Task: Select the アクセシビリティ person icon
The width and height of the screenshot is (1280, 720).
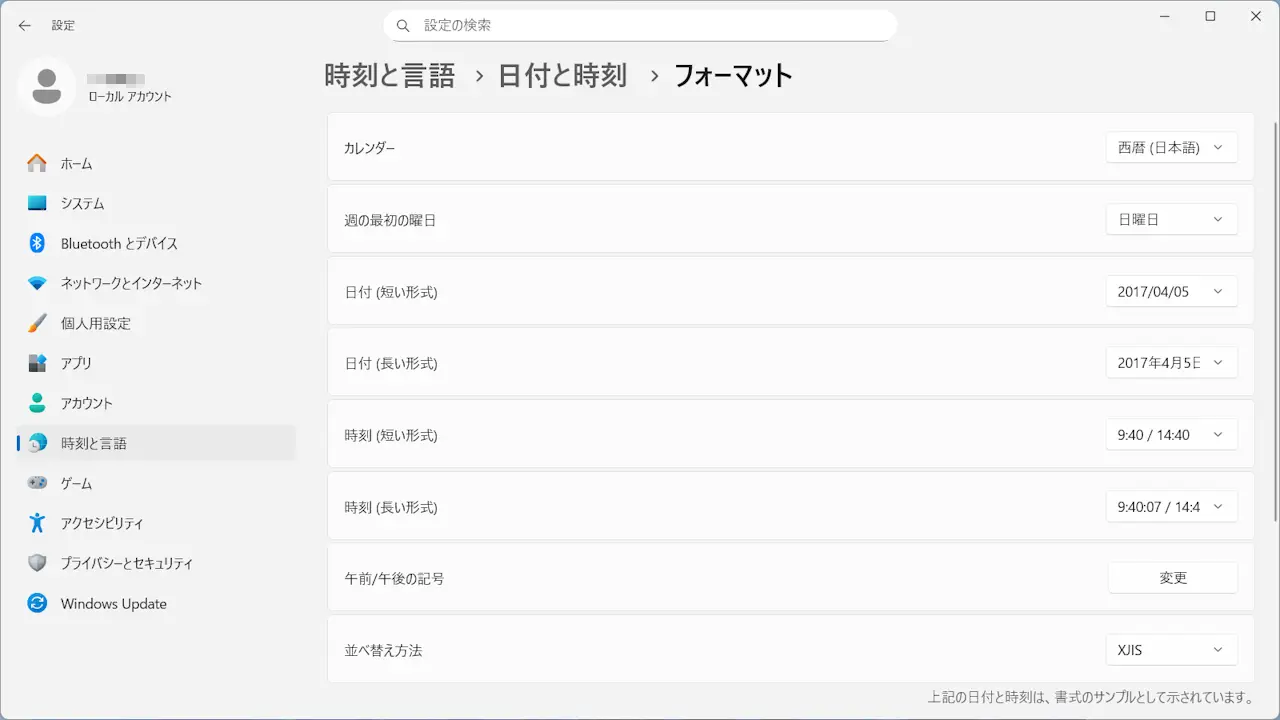Action: click(37, 523)
